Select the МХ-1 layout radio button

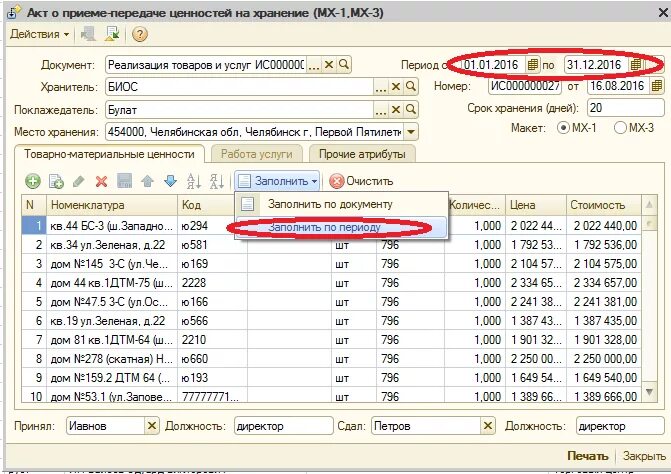563,128
